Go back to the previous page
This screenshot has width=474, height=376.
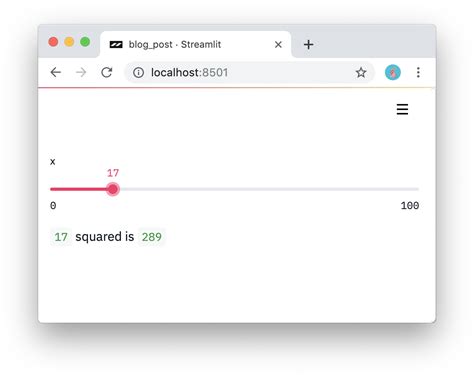[56, 72]
